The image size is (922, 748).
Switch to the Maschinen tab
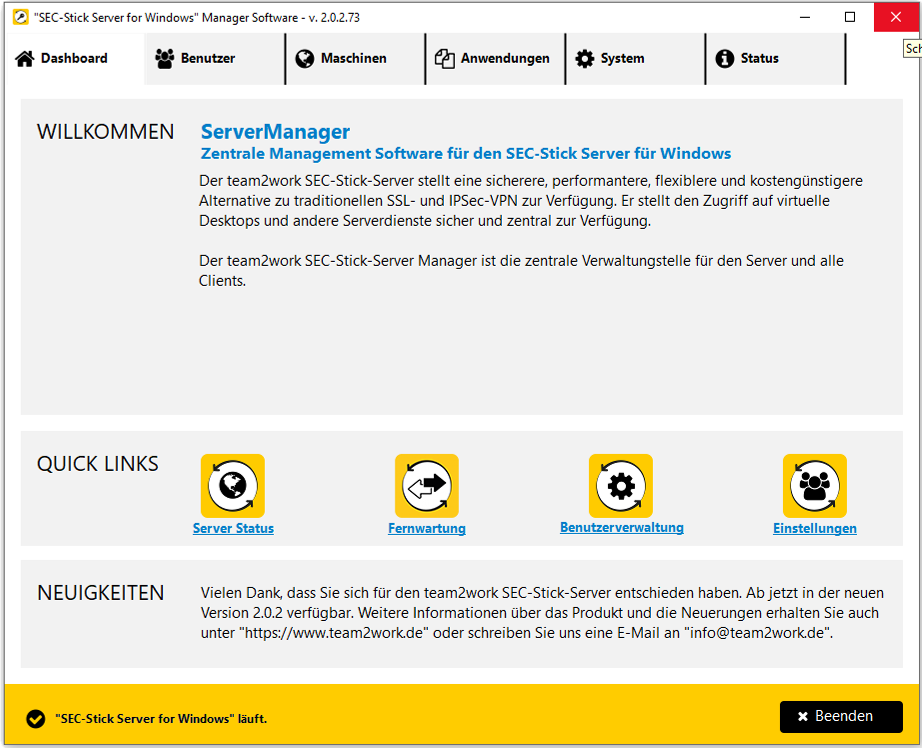(x=354, y=59)
